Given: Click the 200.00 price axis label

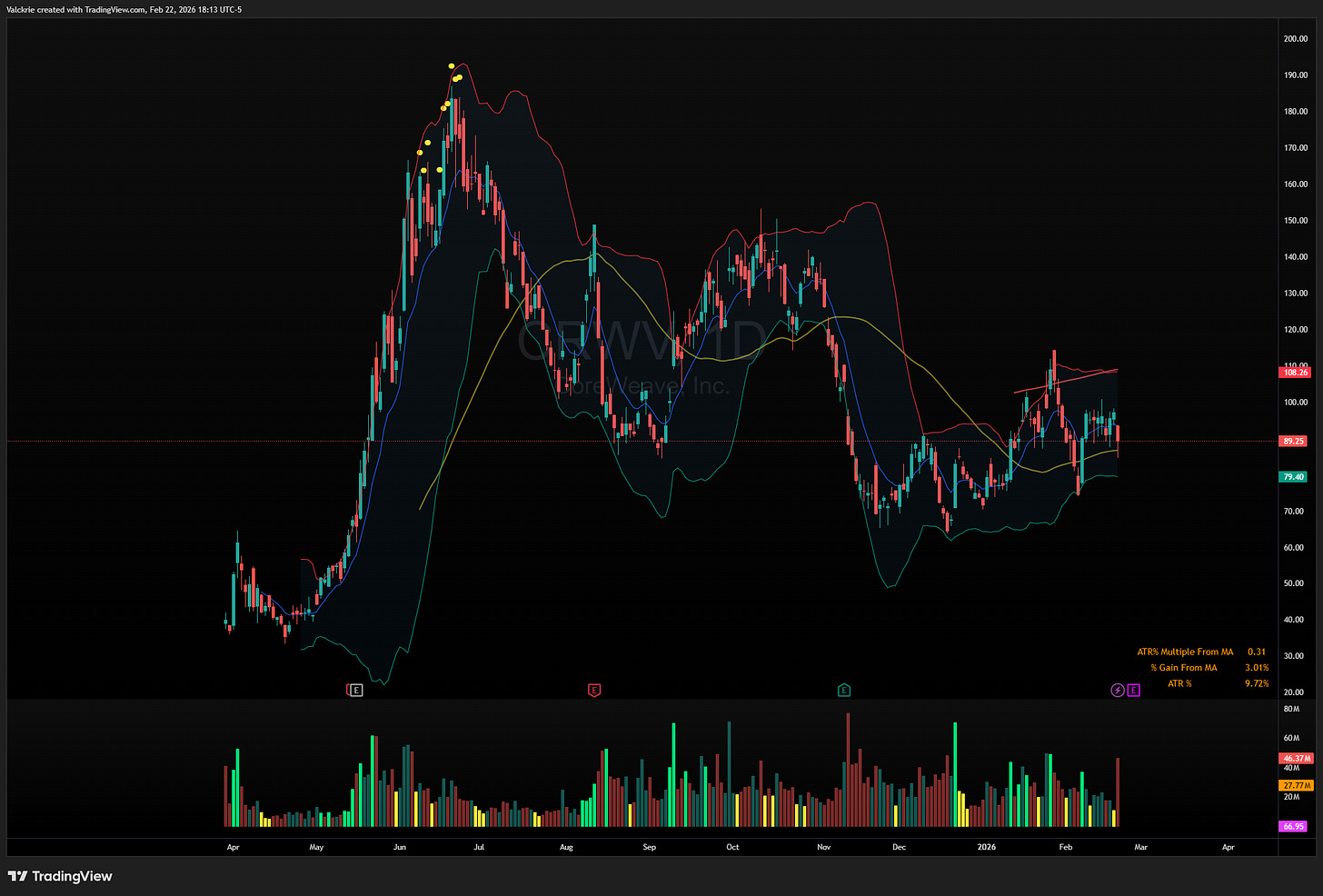Looking at the screenshot, I should [x=1296, y=39].
